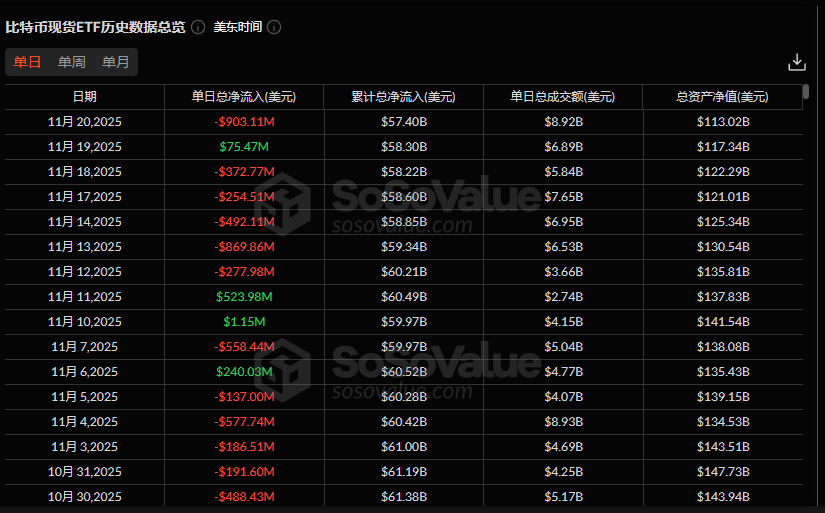Click the $113.02B net assets cell
This screenshot has width=825, height=513.
(723, 122)
